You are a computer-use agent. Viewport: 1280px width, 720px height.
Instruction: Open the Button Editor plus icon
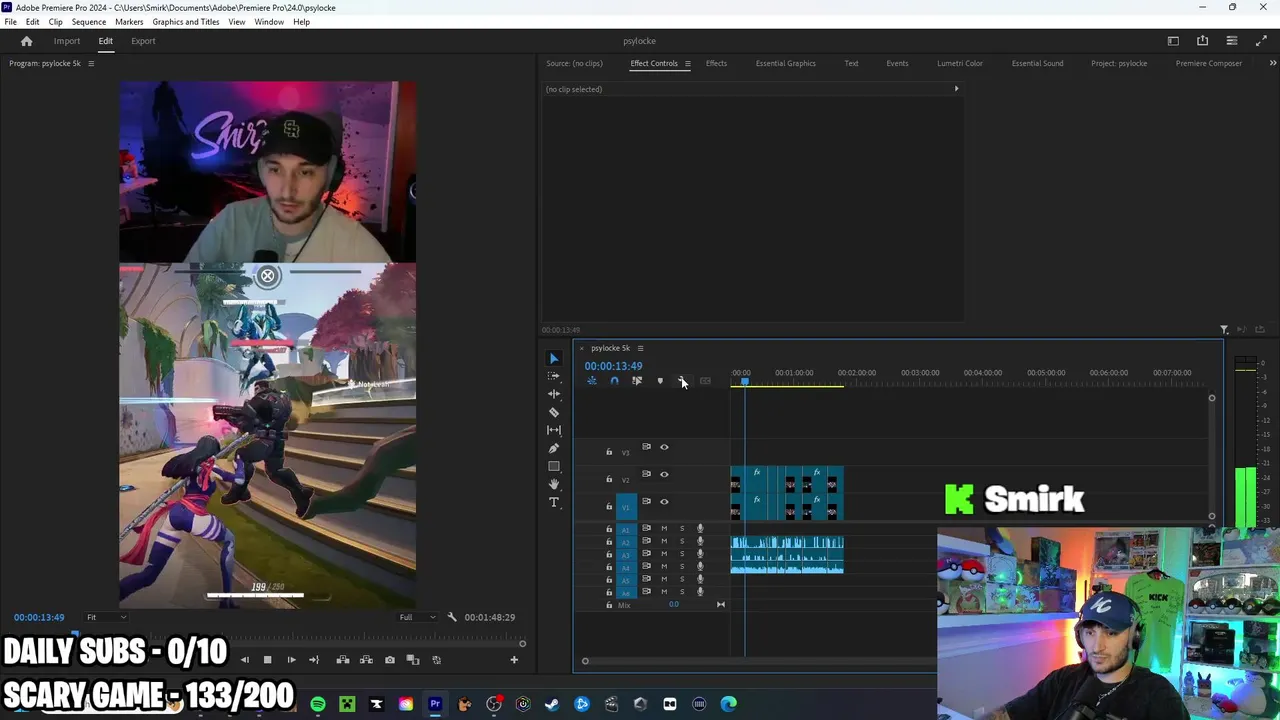514,659
